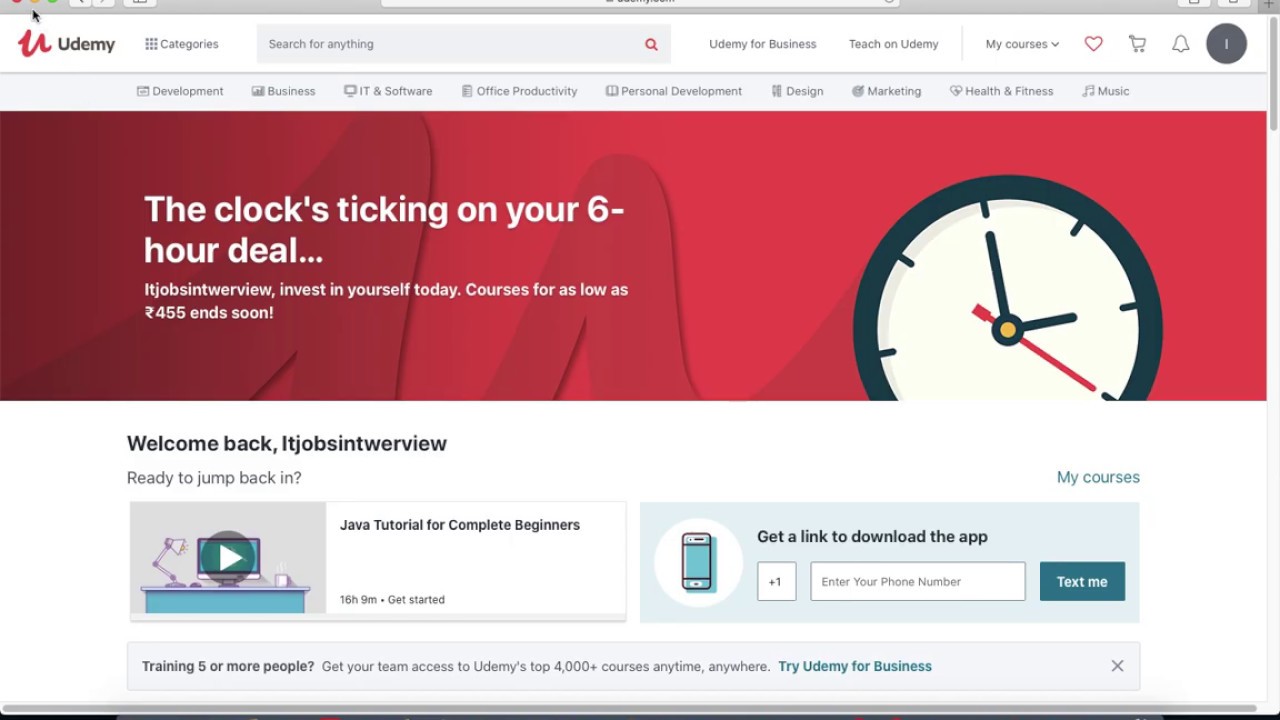Screen dimensions: 1280x720
Task: Select the Music category tab
Action: point(1105,91)
